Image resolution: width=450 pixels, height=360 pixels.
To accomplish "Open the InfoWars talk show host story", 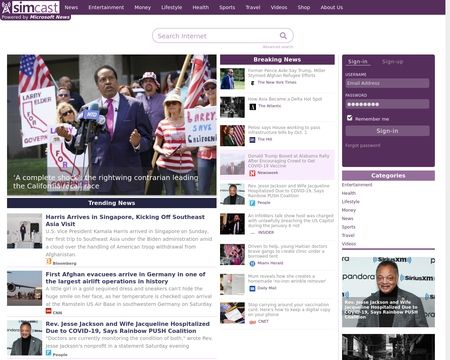I will (291, 221).
